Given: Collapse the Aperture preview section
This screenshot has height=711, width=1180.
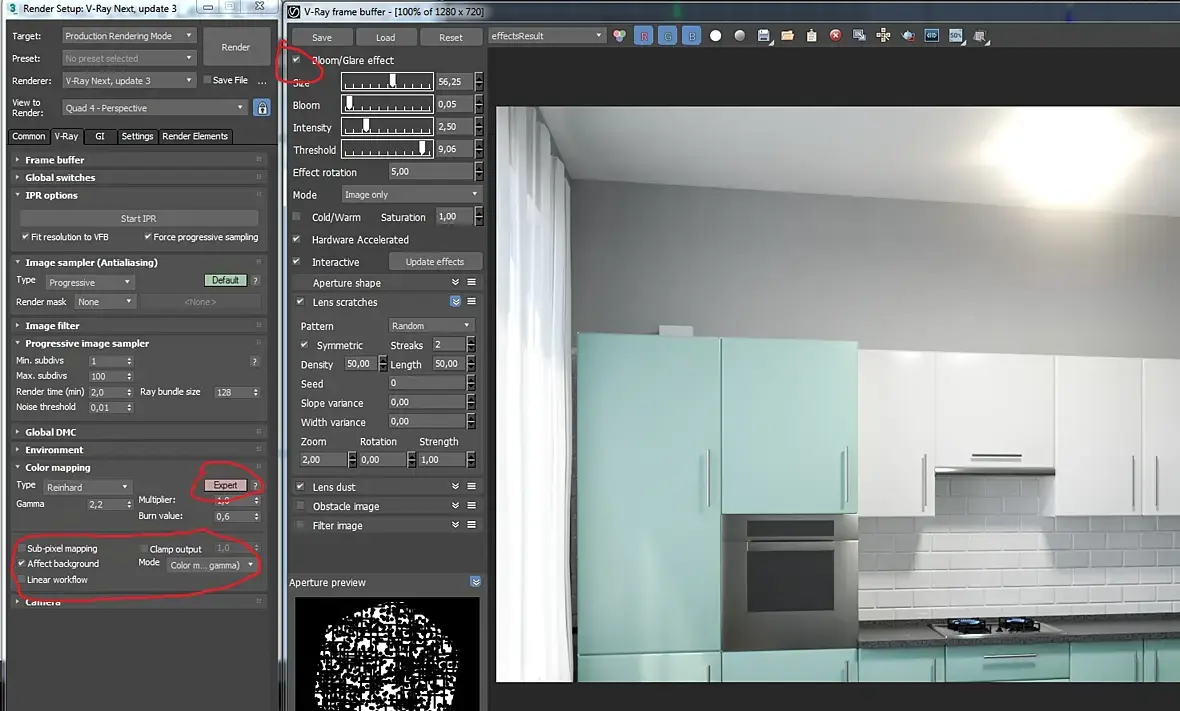Looking at the screenshot, I should pos(475,582).
